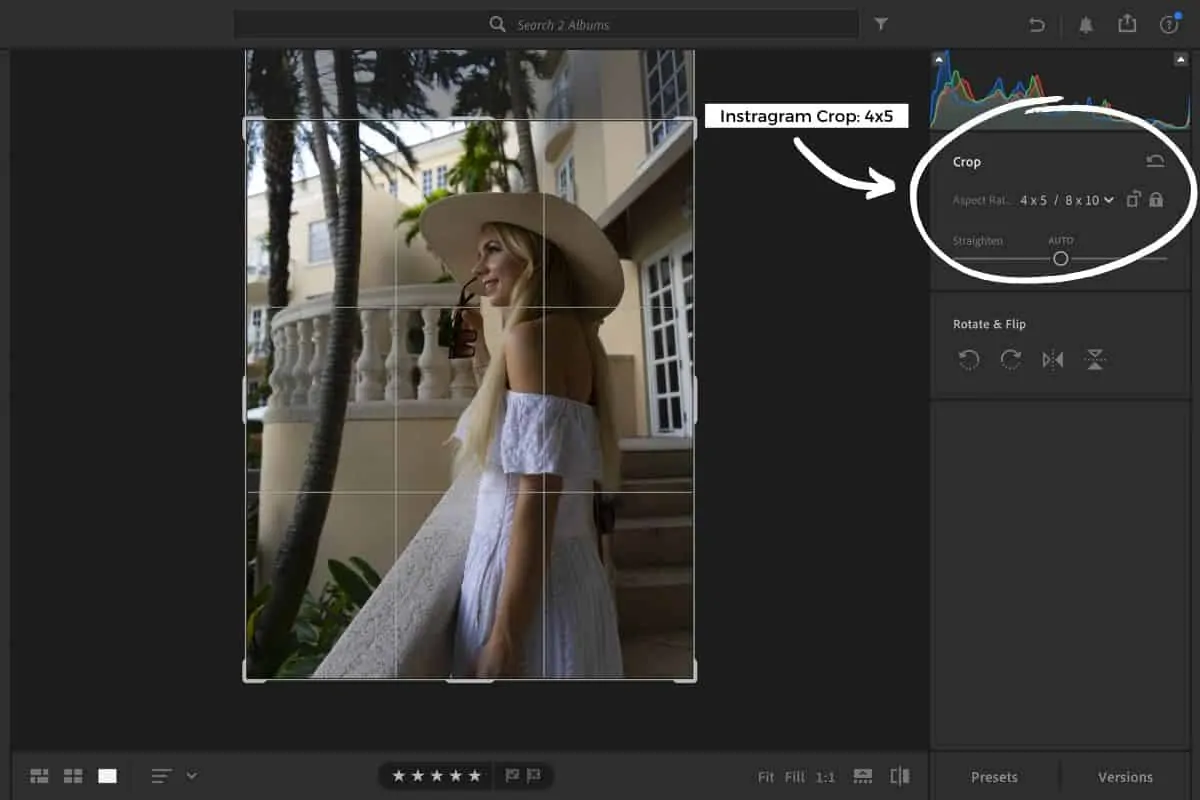Open the Presets panel
Image resolution: width=1200 pixels, height=800 pixels.
[x=996, y=777]
